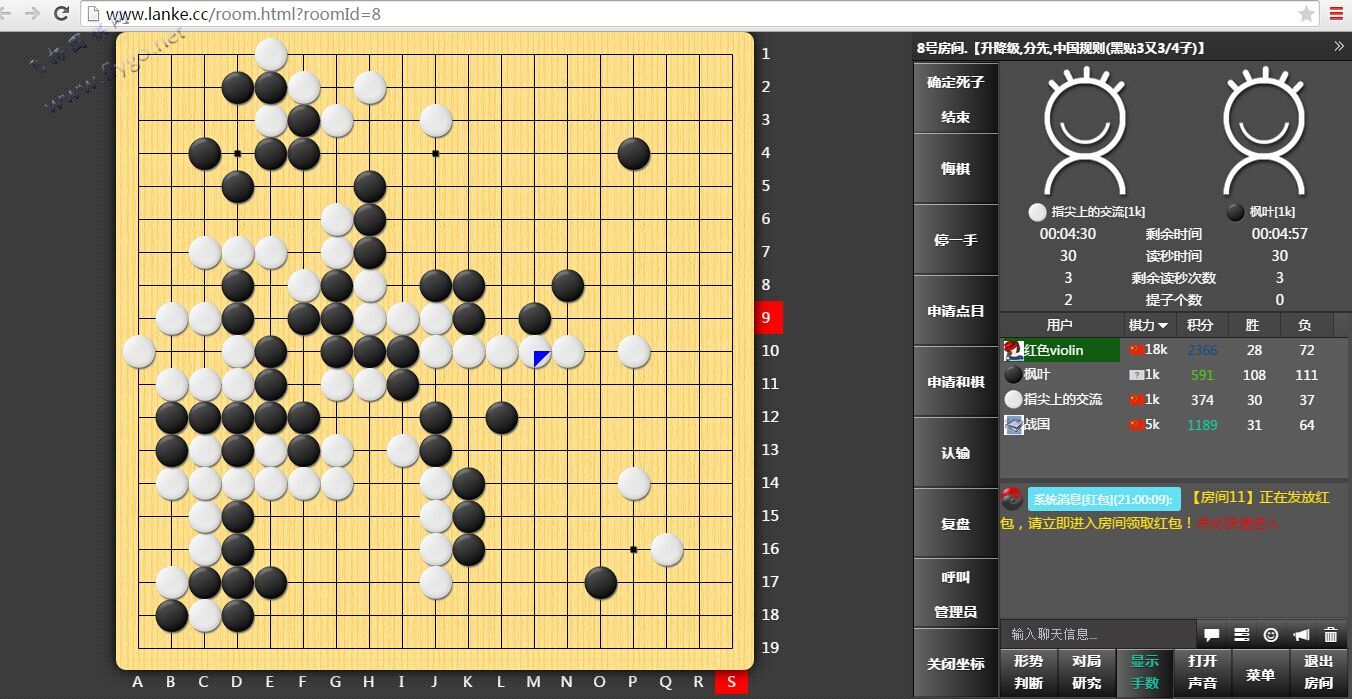This screenshot has width=1352, height=699.
Task: Toggle 显示手数 move numbers display
Action: click(1144, 672)
